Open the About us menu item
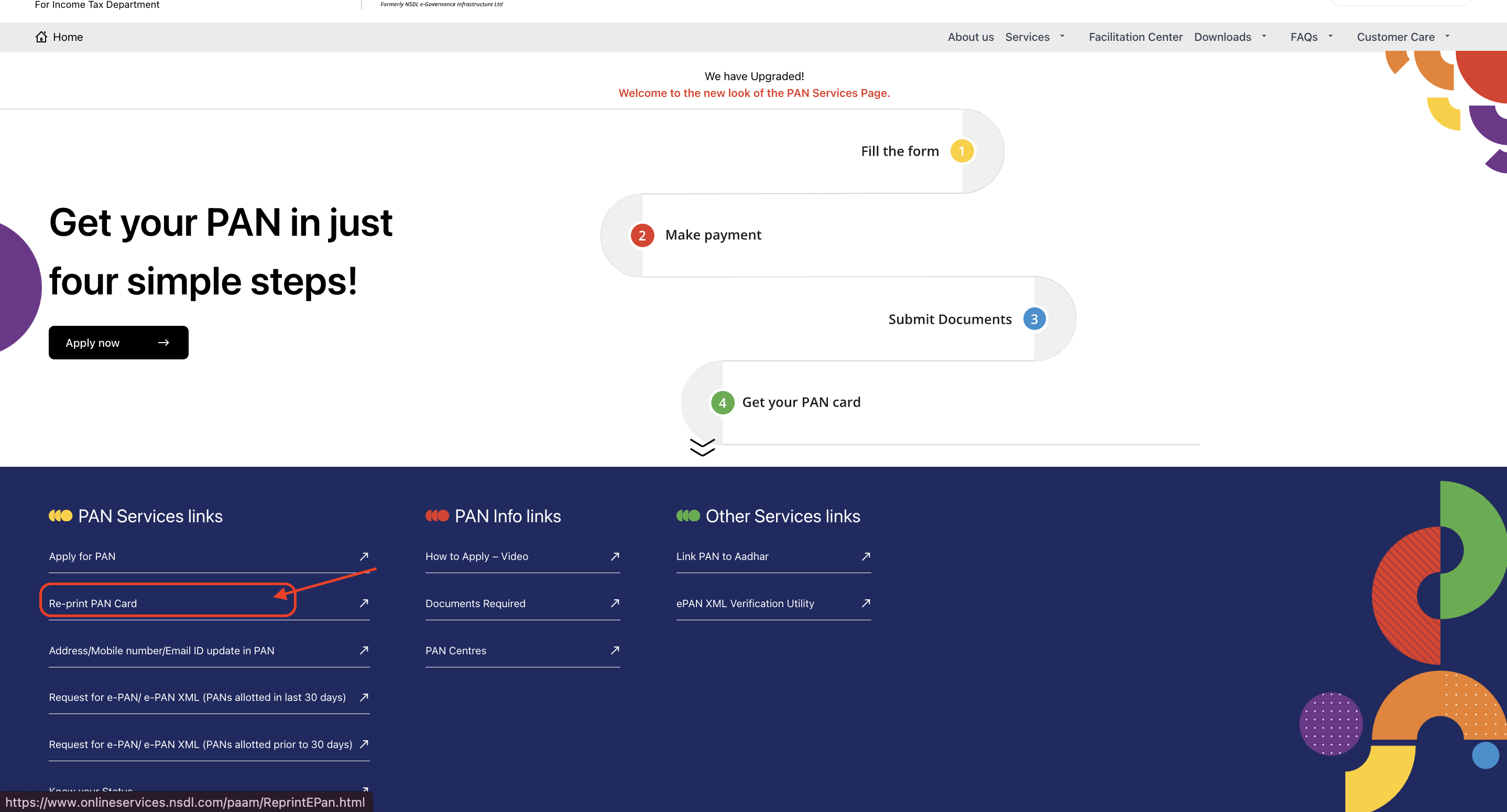 click(x=970, y=37)
